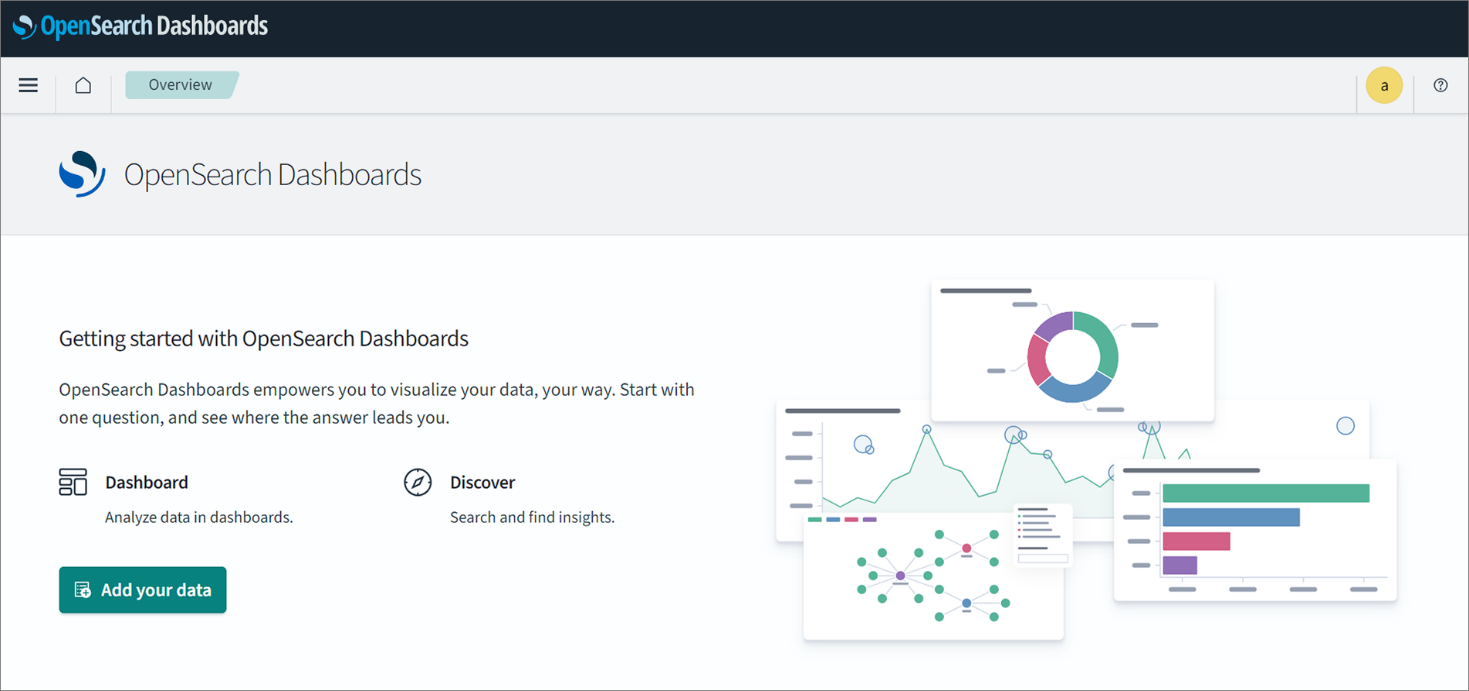This screenshot has height=691, width=1469.
Task: Click the OpenSearch Dashboards logo in the header
Action: click(x=140, y=26)
